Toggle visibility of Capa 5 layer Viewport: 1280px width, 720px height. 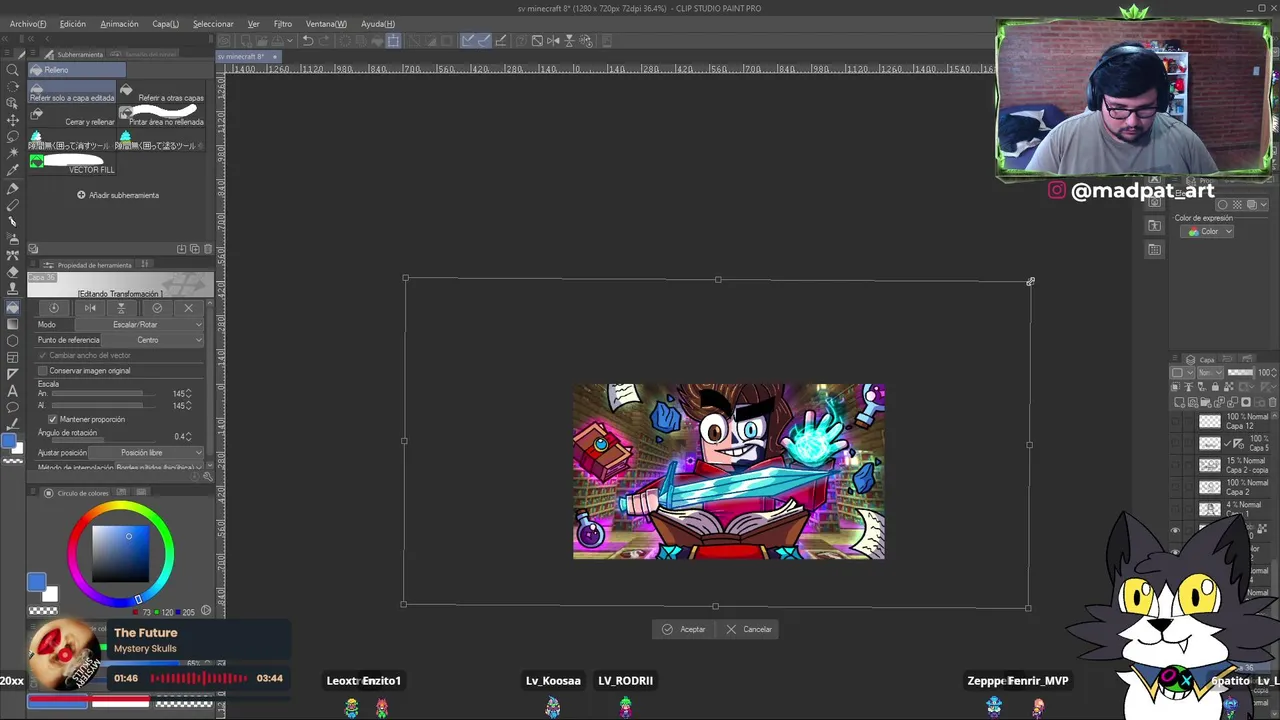(1177, 443)
